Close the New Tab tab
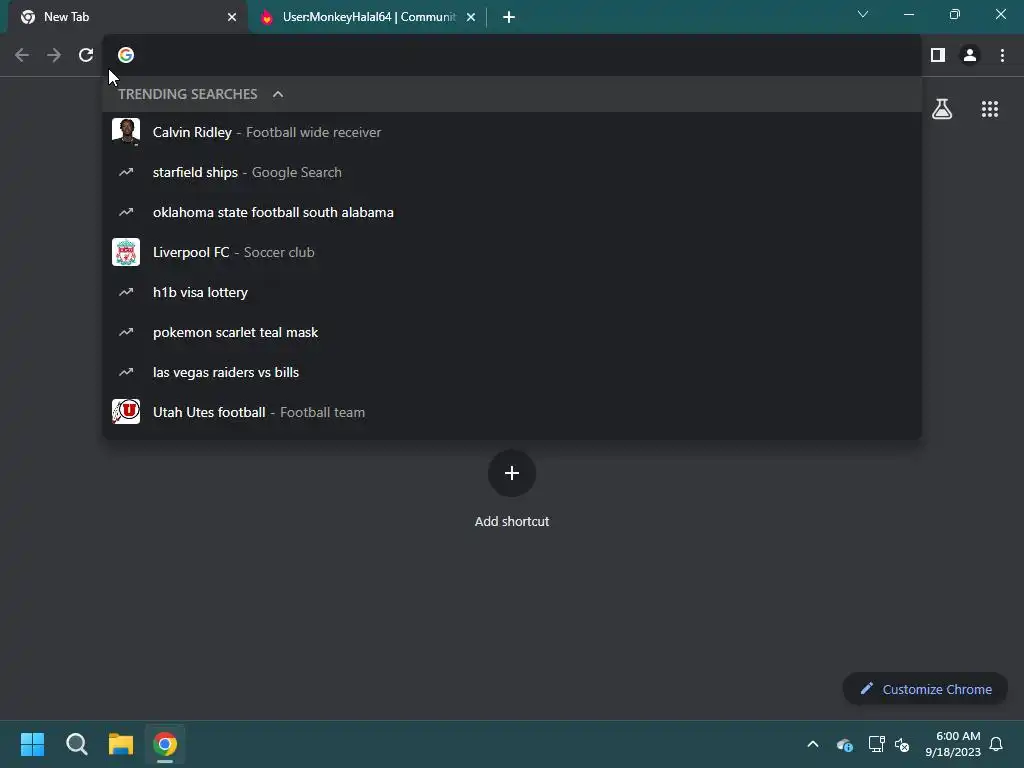Viewport: 1024px width, 768px height. click(232, 17)
